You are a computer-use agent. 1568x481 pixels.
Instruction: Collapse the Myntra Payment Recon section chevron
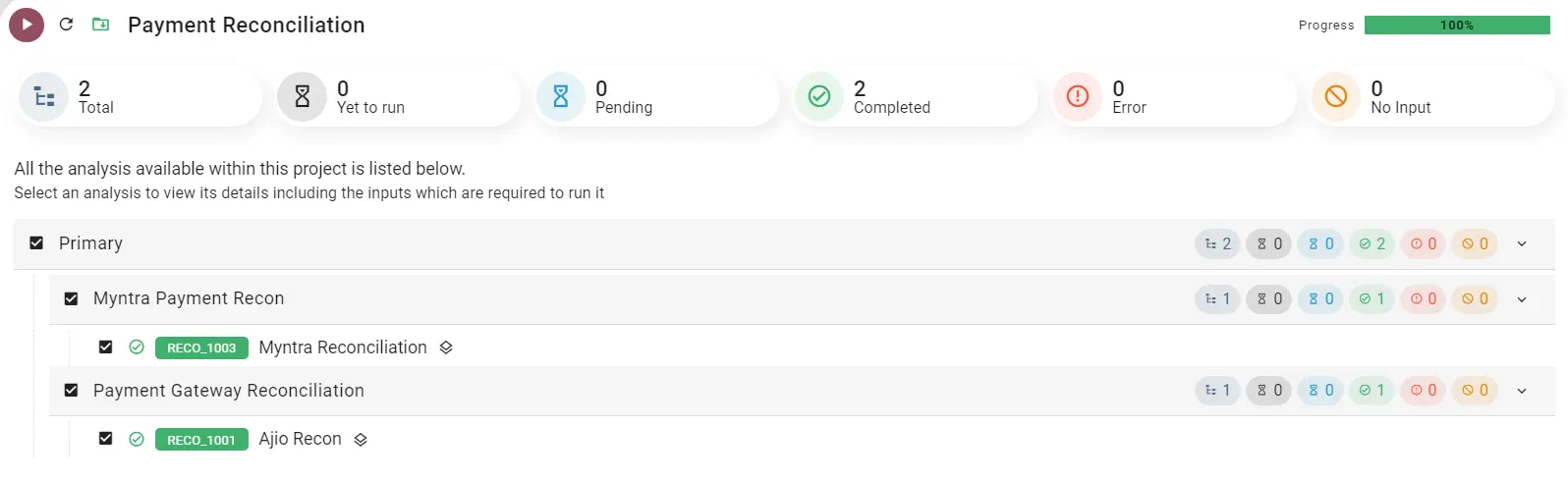coord(1522,299)
